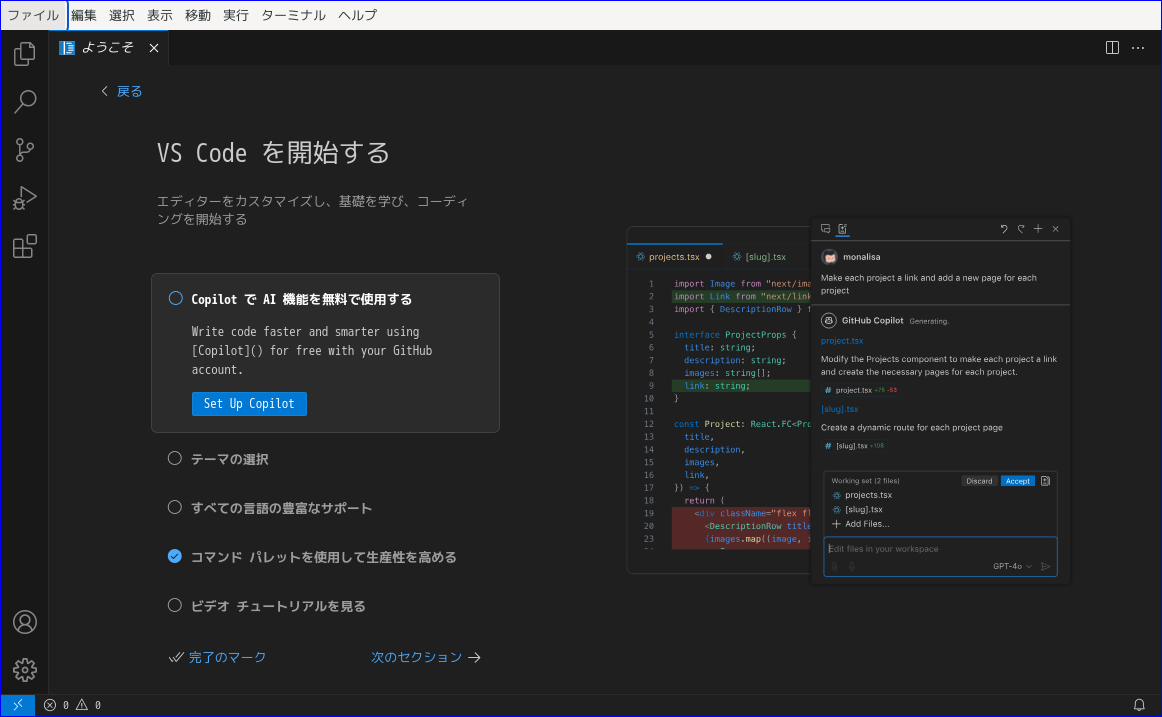Image resolution: width=1162 pixels, height=717 pixels.
Task: Click the 完了のマーク link
Action: 217,657
